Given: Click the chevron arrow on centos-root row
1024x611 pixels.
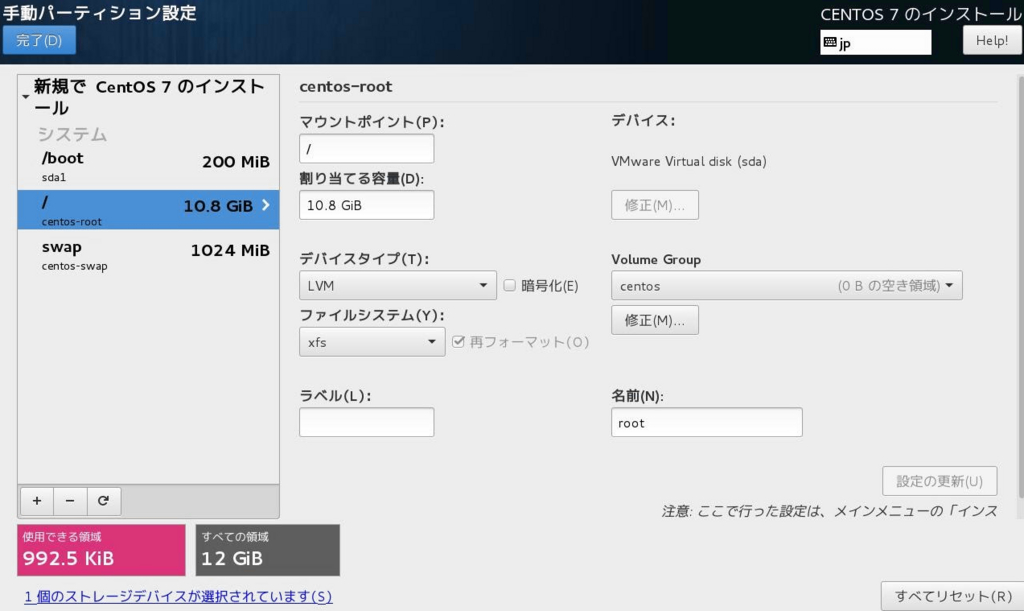Looking at the screenshot, I should (x=266, y=205).
